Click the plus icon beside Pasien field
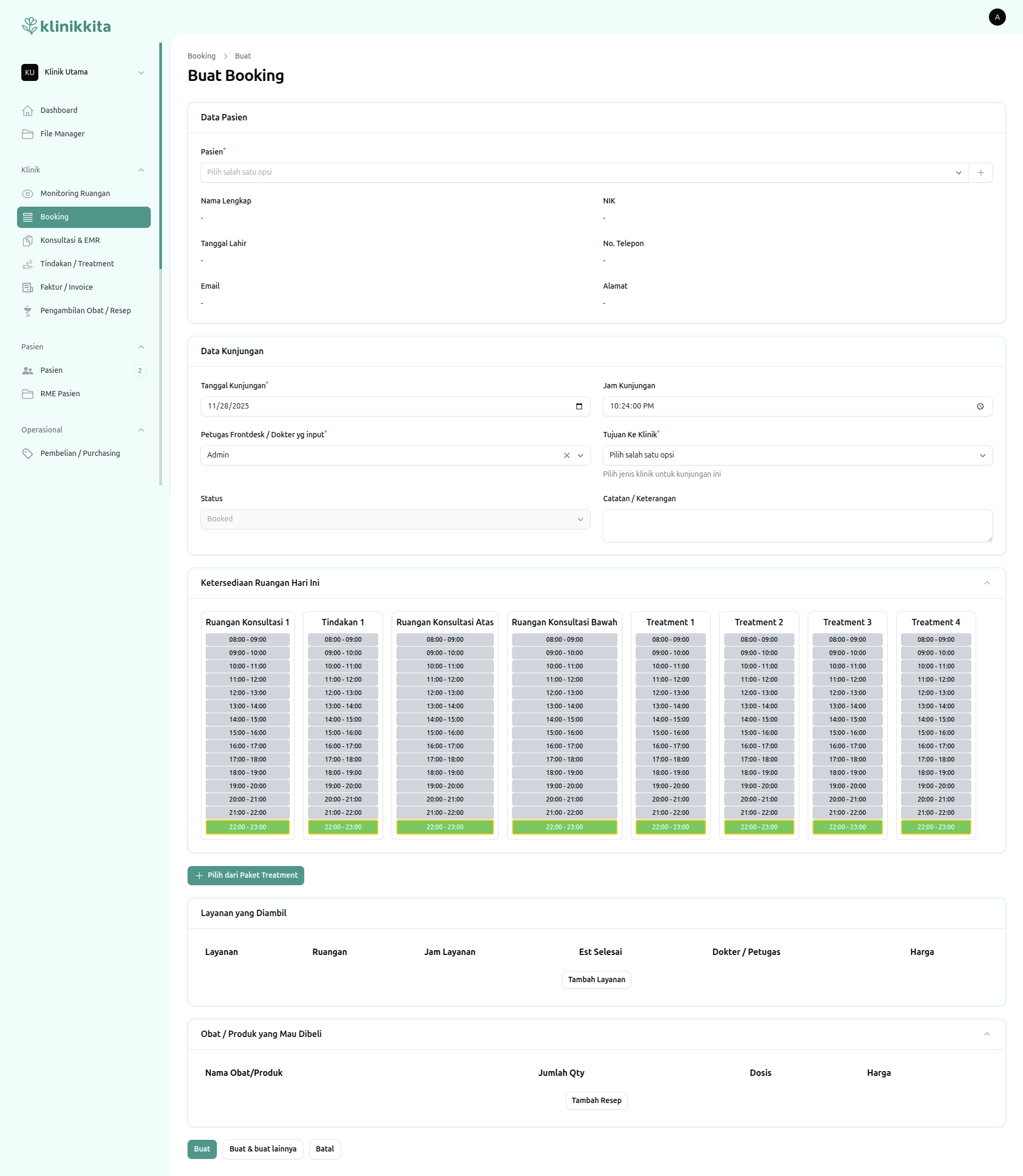This screenshot has height=1176, width=1023. point(980,173)
